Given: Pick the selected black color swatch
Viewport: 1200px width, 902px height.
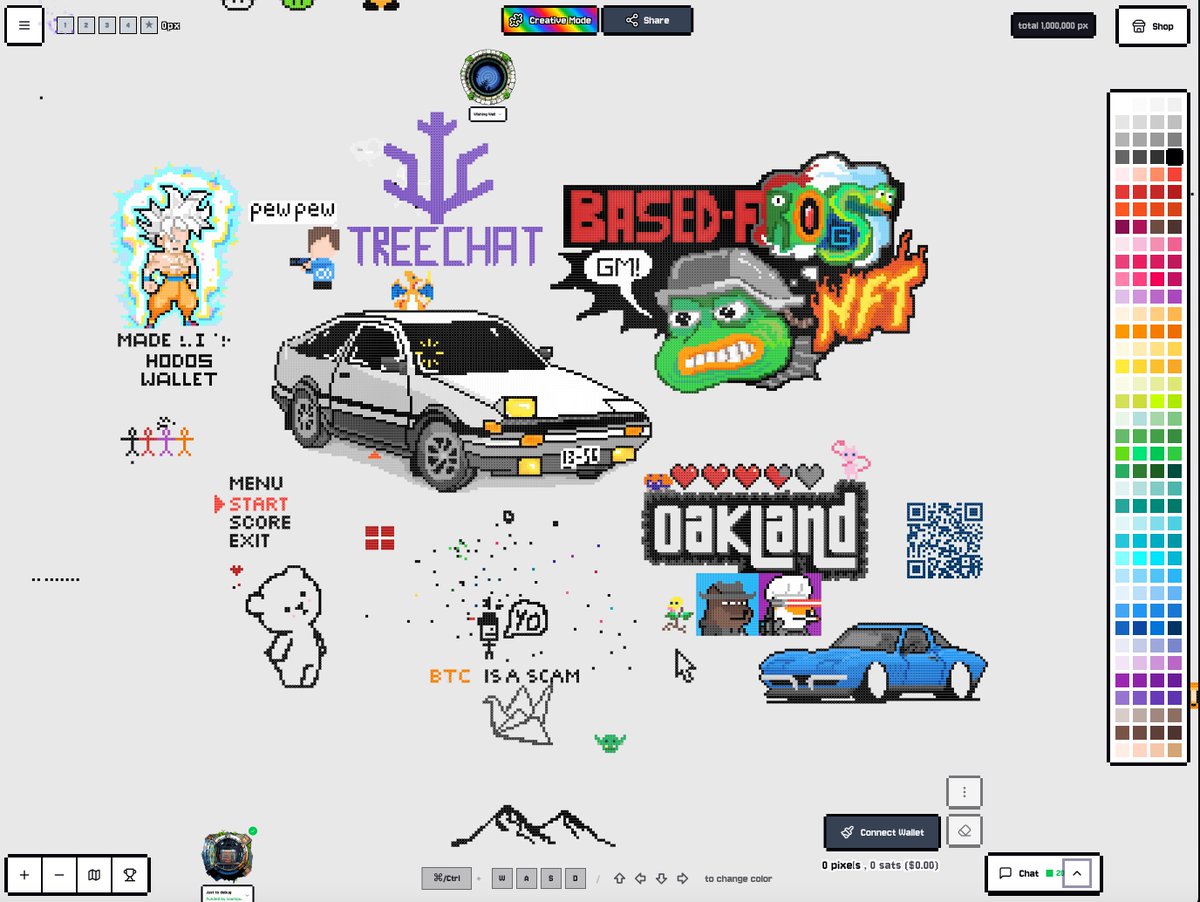Looking at the screenshot, I should (1174, 157).
